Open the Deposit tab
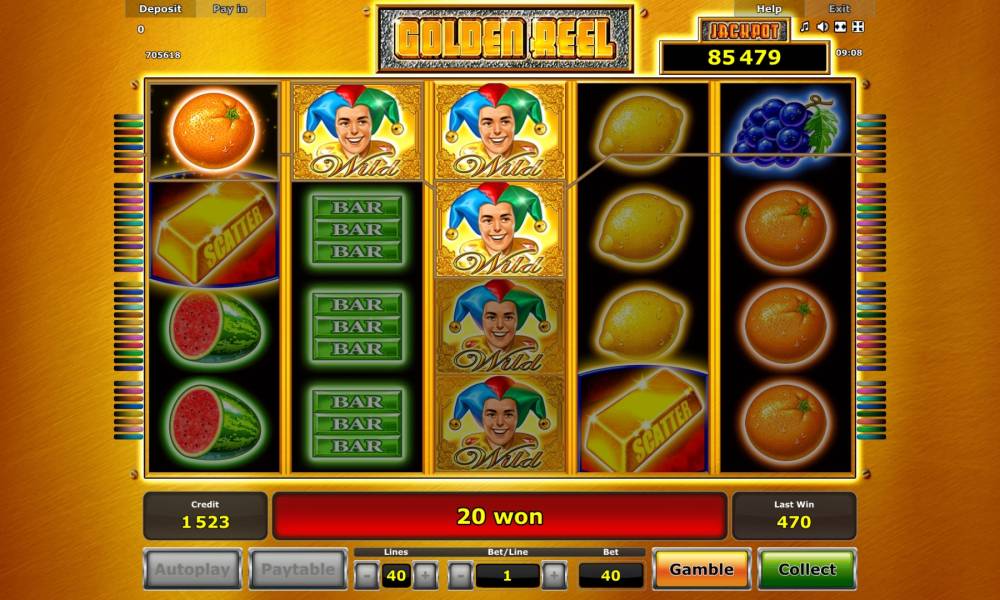This screenshot has width=1000, height=600. (x=160, y=9)
